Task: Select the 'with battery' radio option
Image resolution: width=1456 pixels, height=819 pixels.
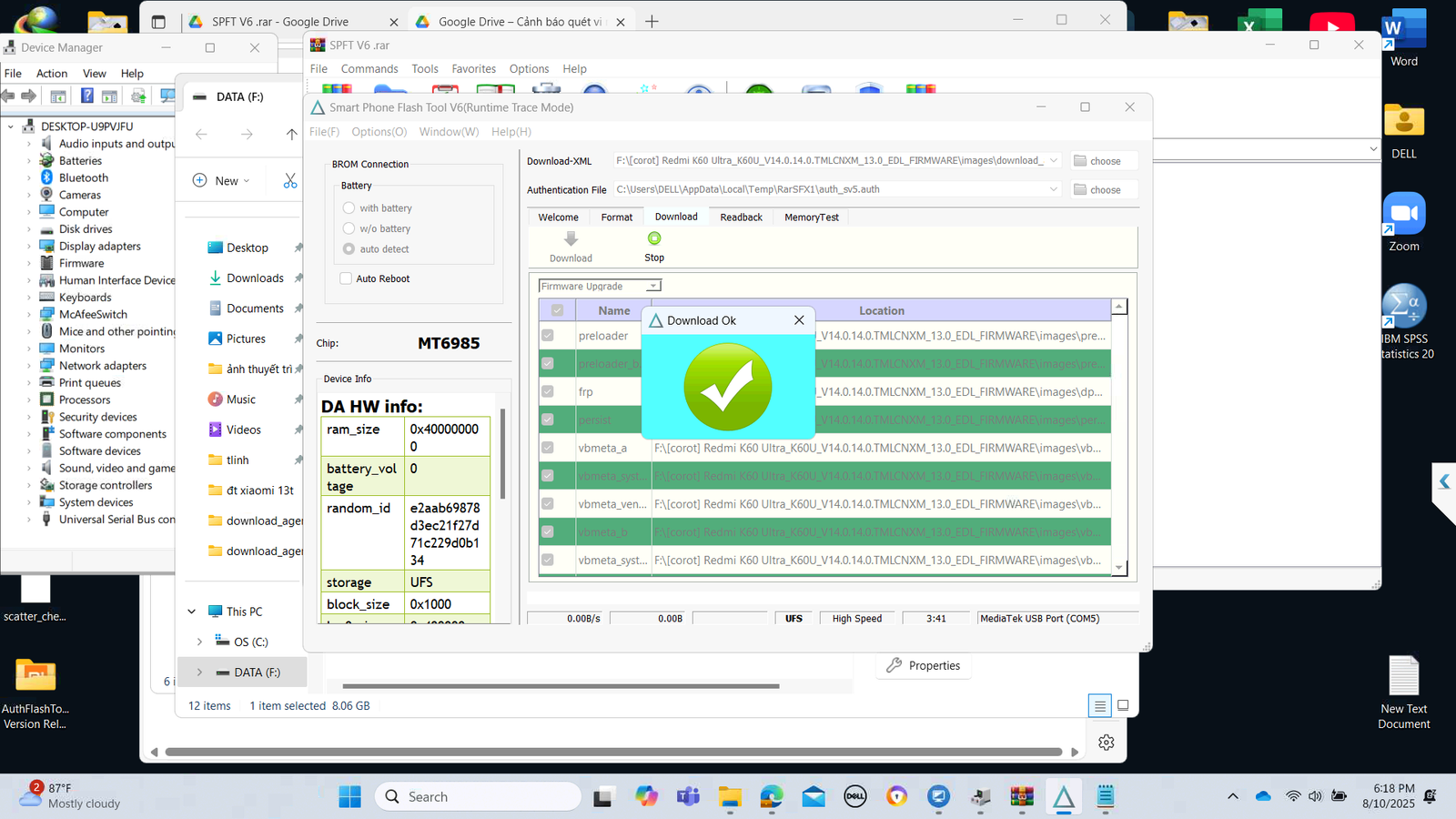Action: (x=349, y=207)
